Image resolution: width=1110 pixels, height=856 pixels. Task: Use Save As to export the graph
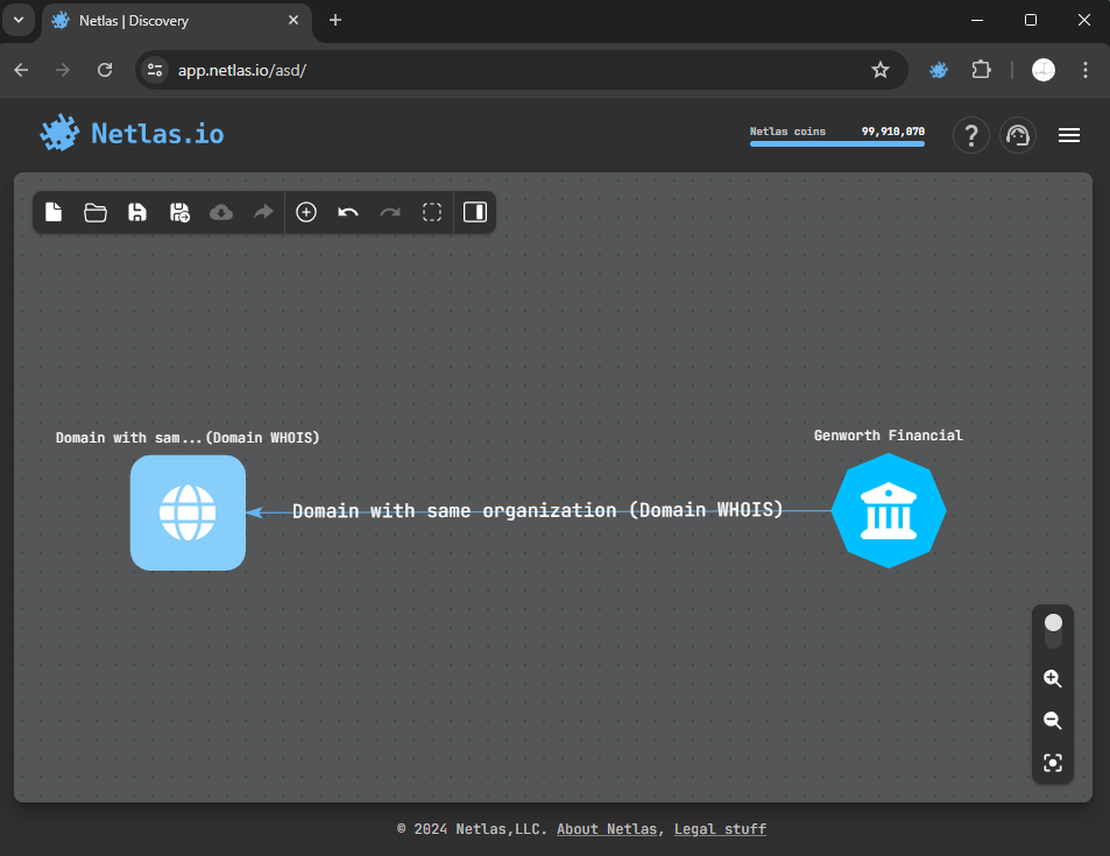pyautogui.click(x=179, y=212)
